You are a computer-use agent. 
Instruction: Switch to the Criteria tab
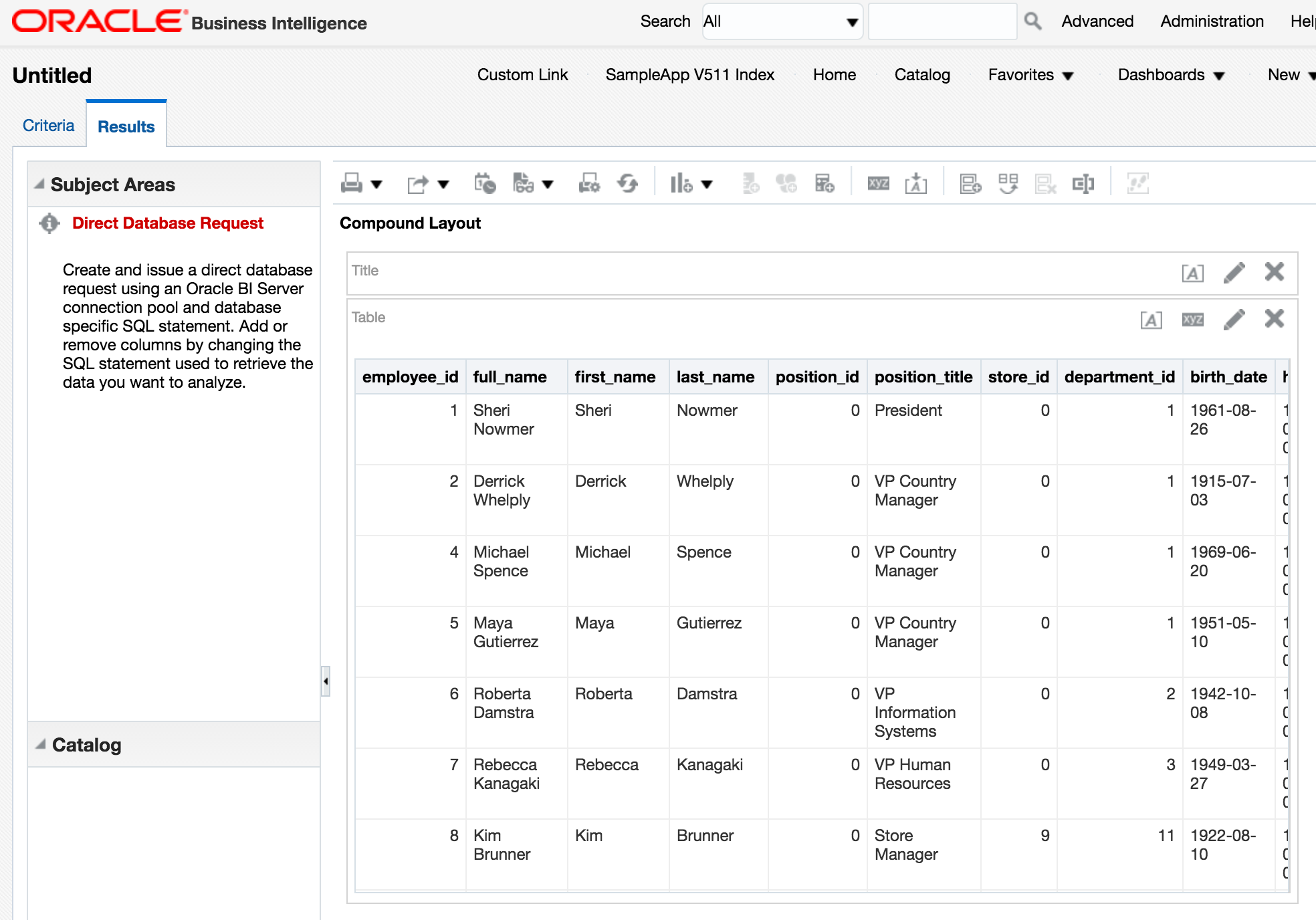(48, 126)
